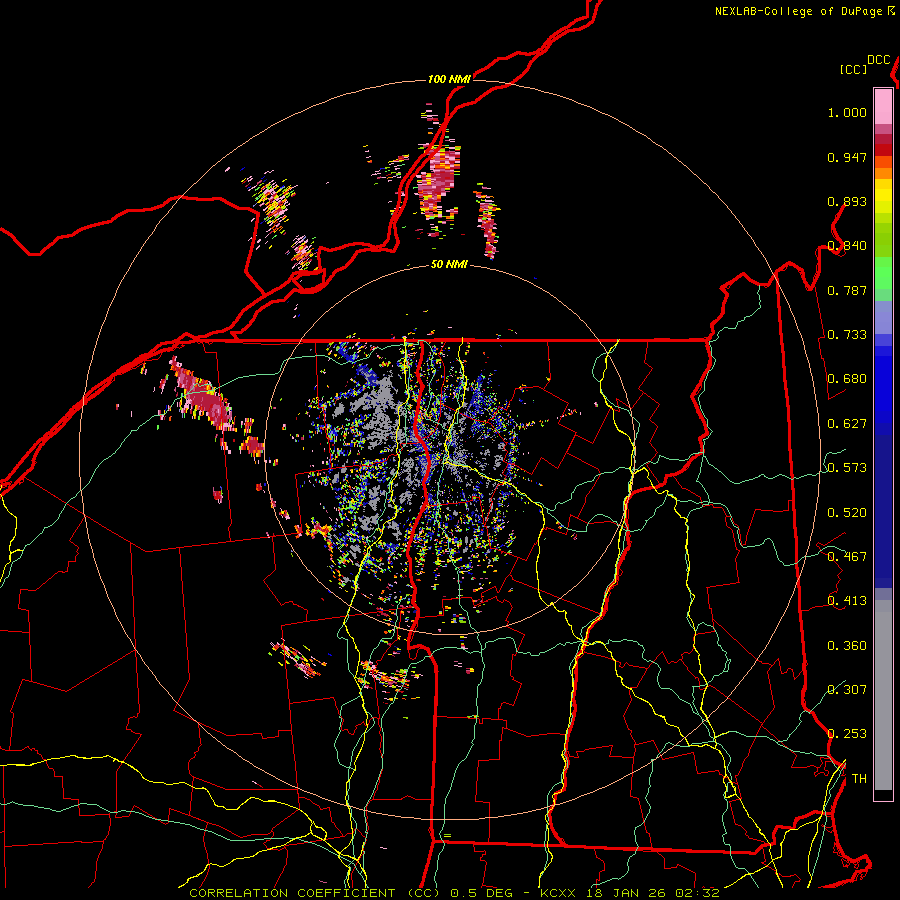Click the 0.573 legend value

[x=847, y=468]
